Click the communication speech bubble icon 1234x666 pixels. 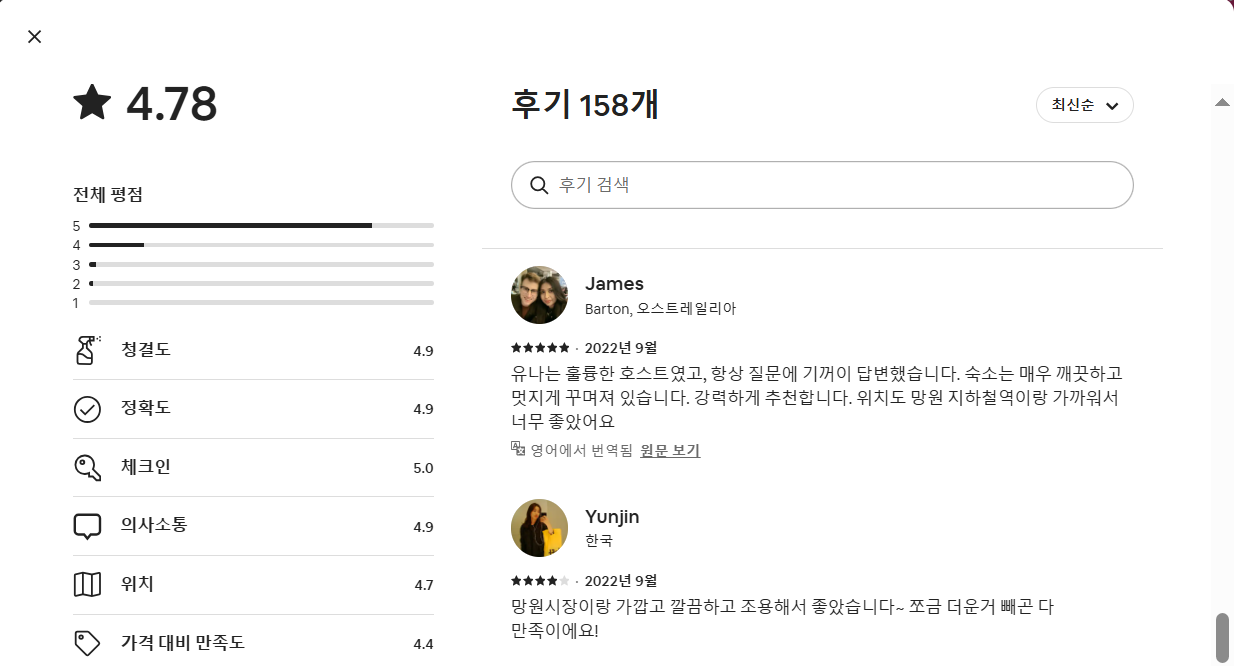coord(88,526)
